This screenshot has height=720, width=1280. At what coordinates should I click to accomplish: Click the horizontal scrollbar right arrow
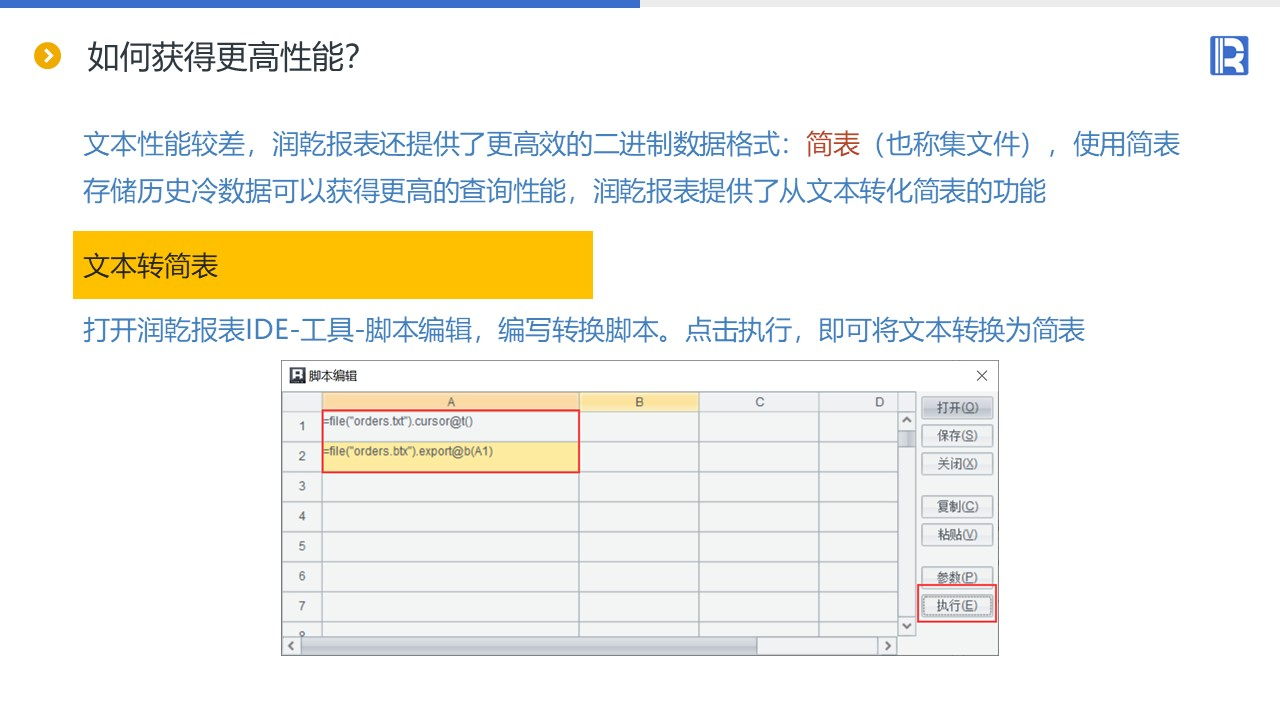(x=887, y=646)
